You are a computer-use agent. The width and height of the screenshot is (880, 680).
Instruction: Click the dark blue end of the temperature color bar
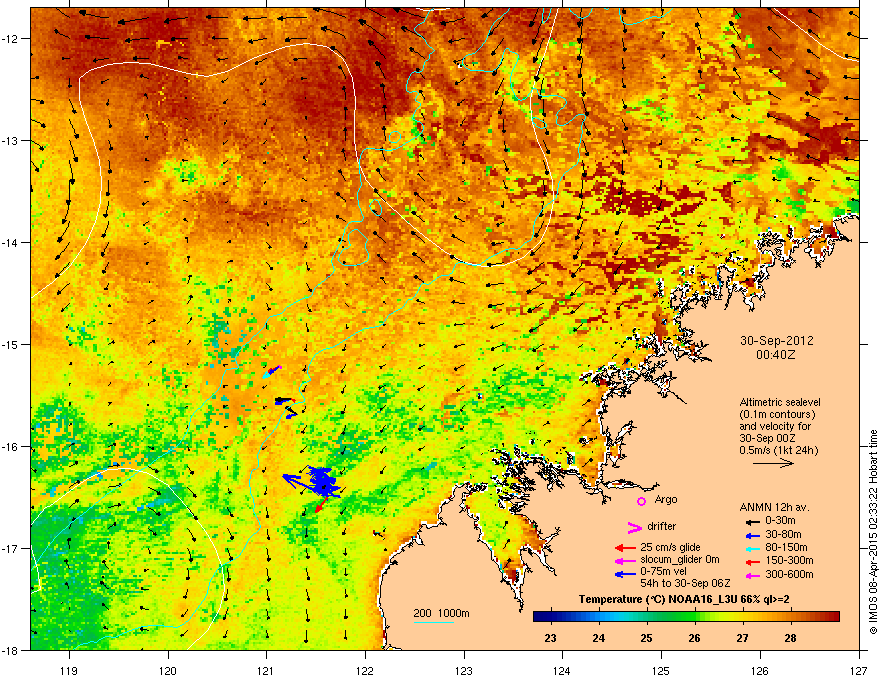tap(540, 617)
